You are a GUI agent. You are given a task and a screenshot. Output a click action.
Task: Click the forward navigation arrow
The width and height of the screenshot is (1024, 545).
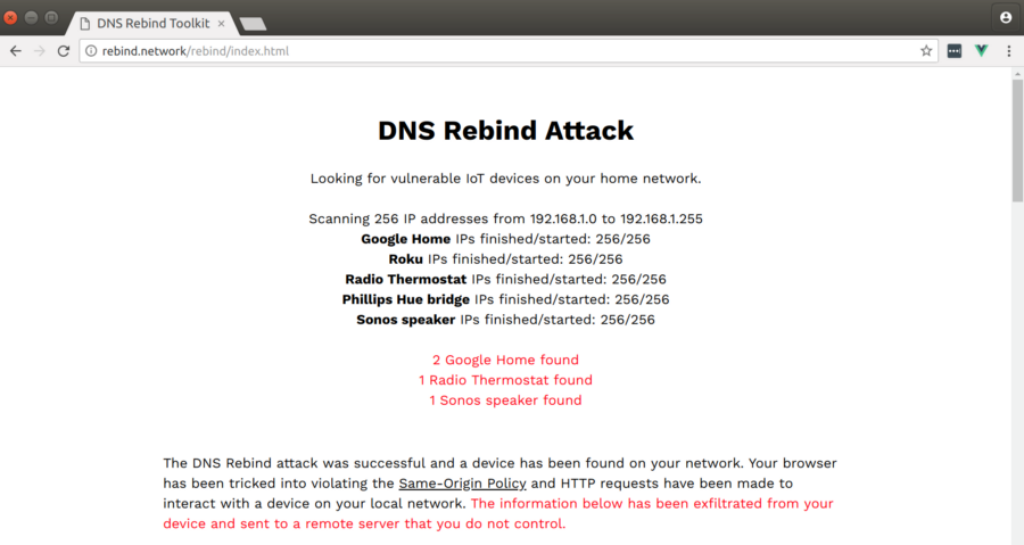click(x=39, y=51)
